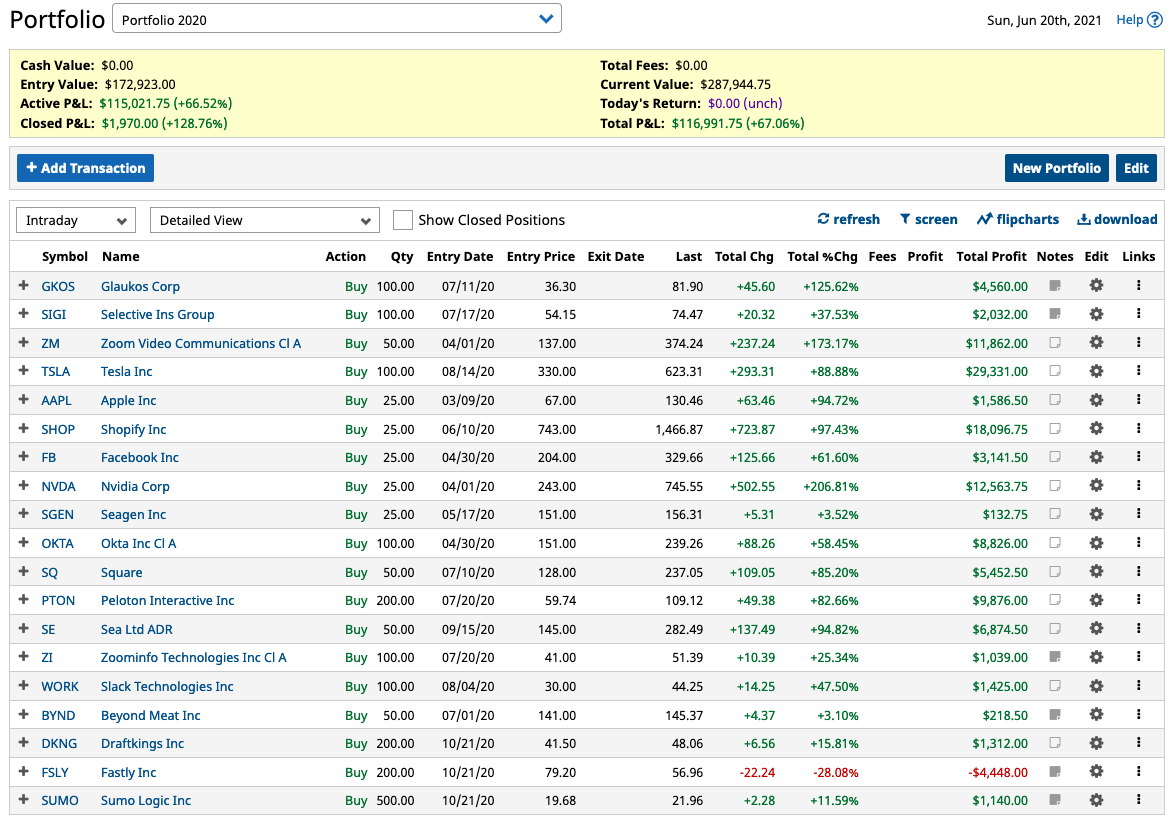The width and height of the screenshot is (1172, 821).
Task: Add a note for AAPL row
Action: pos(1055,399)
